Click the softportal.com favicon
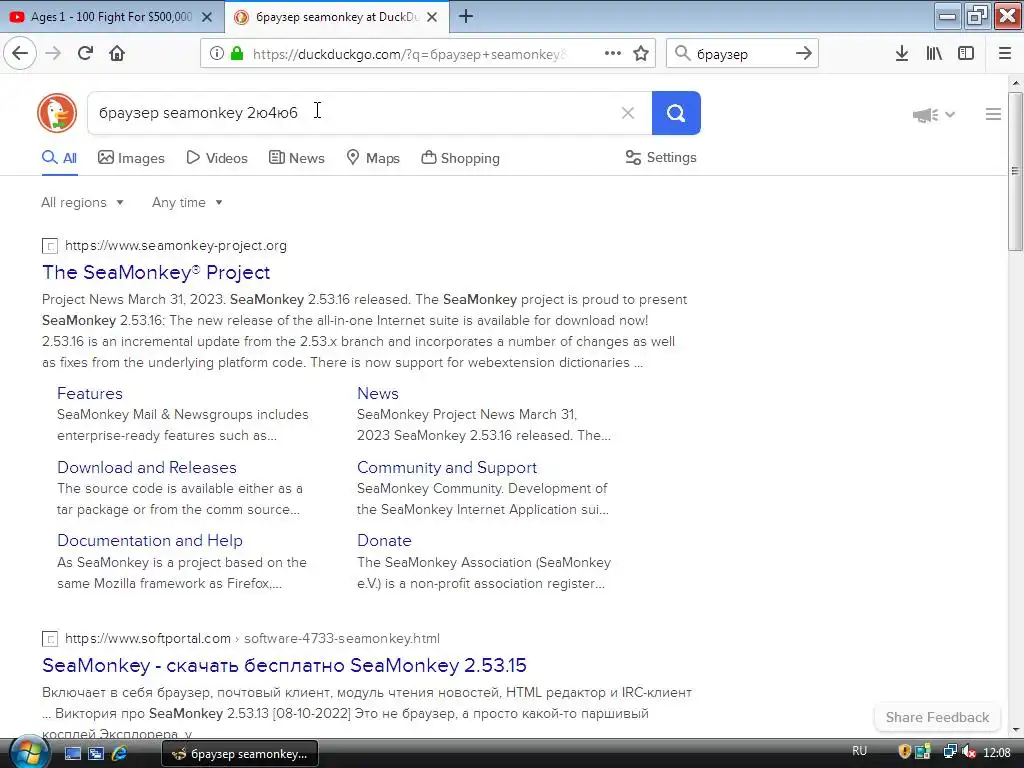1024x768 pixels. (x=50, y=639)
